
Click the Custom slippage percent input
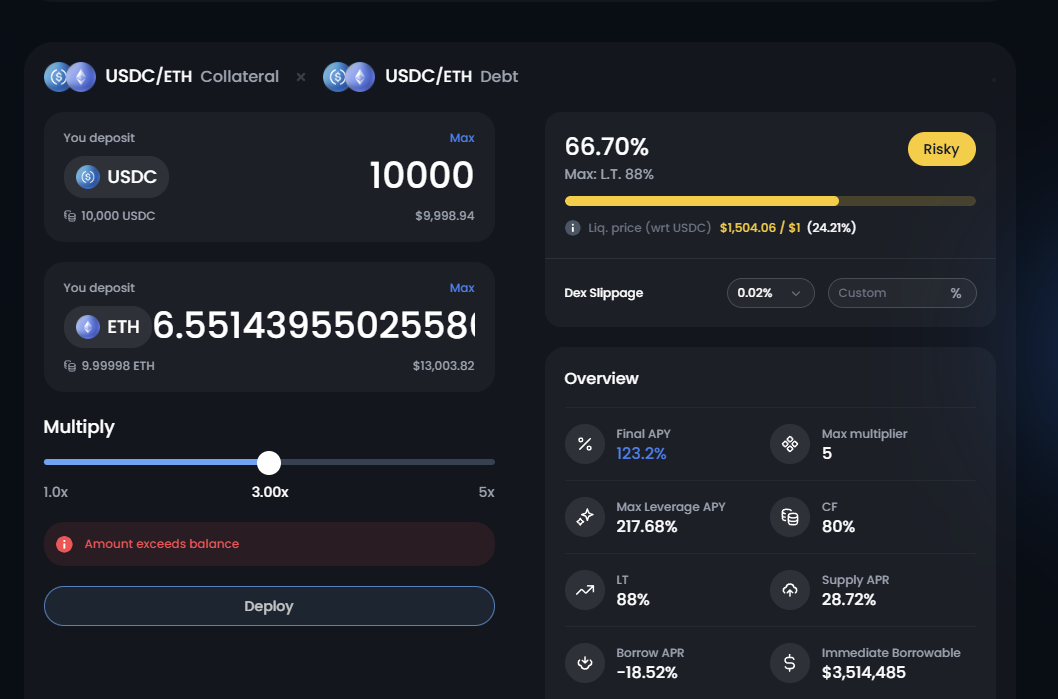(902, 293)
